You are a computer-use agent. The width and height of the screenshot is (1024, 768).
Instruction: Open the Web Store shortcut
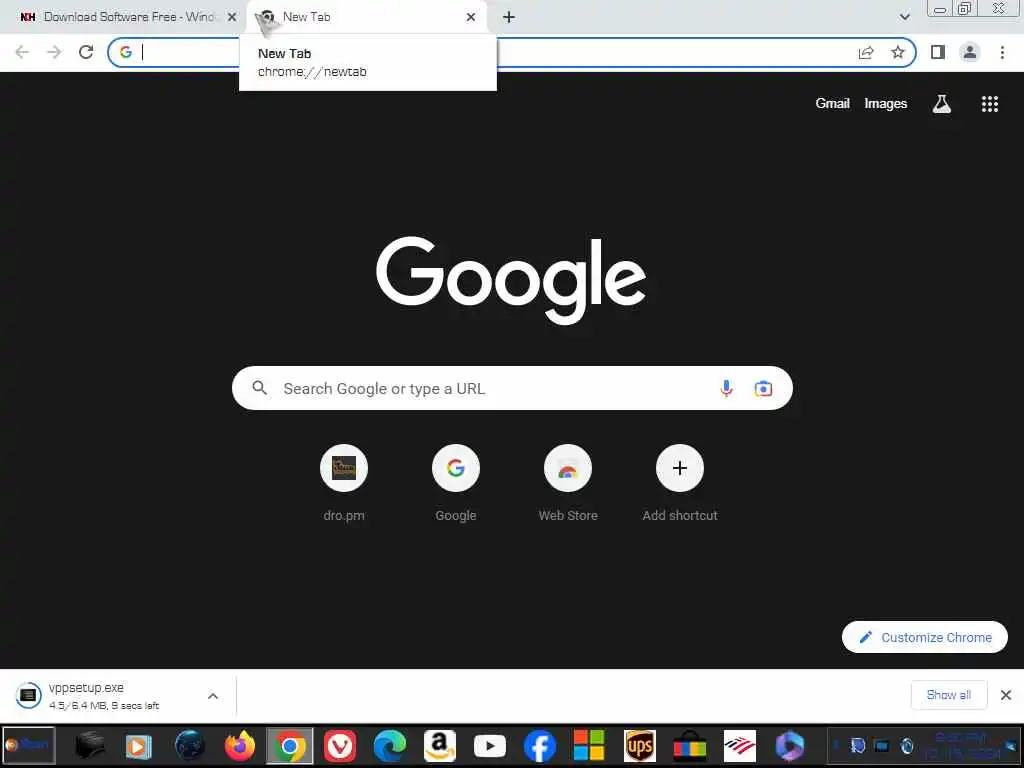coord(568,483)
